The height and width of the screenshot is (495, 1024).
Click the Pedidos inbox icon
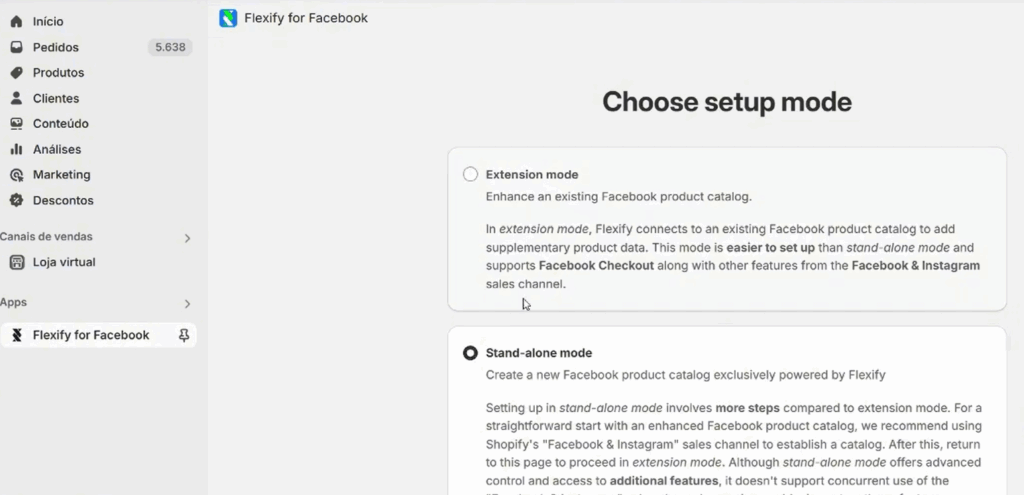click(x=16, y=47)
